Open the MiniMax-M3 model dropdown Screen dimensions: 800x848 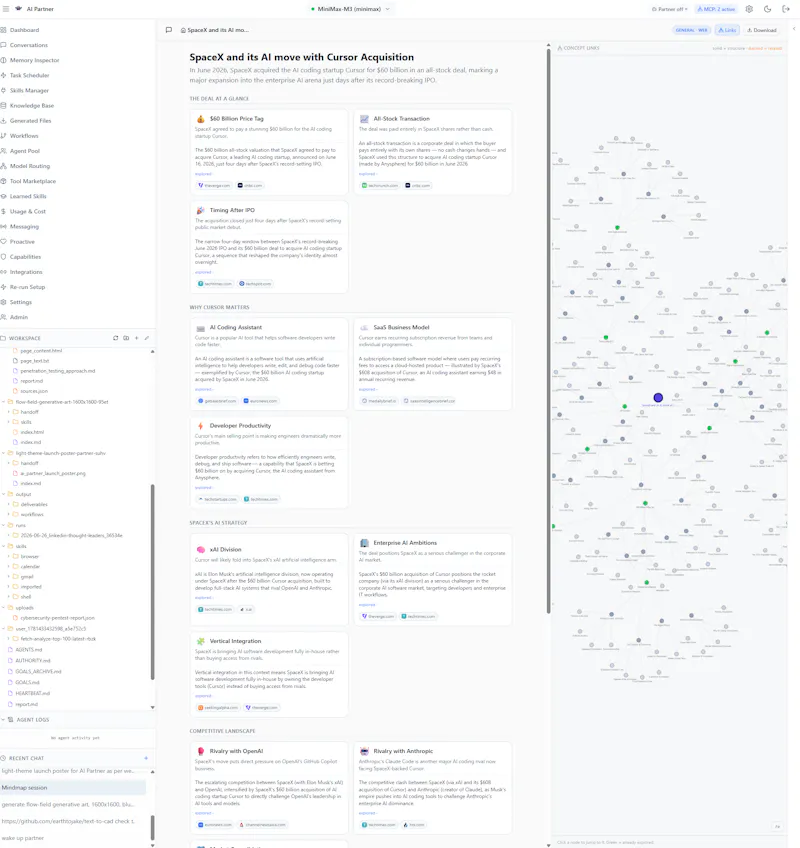point(350,9)
